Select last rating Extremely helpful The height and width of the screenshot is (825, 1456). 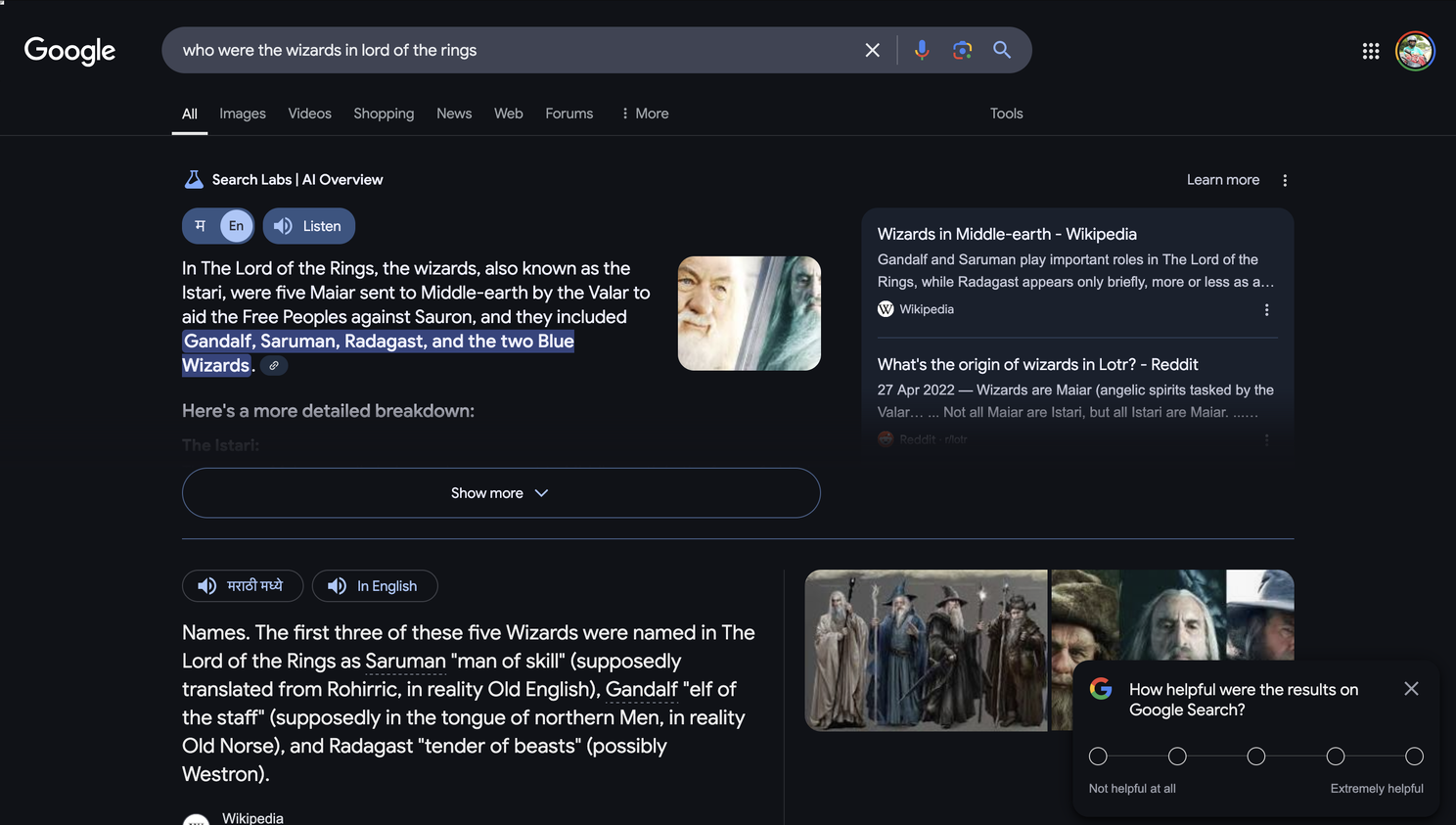(1414, 756)
